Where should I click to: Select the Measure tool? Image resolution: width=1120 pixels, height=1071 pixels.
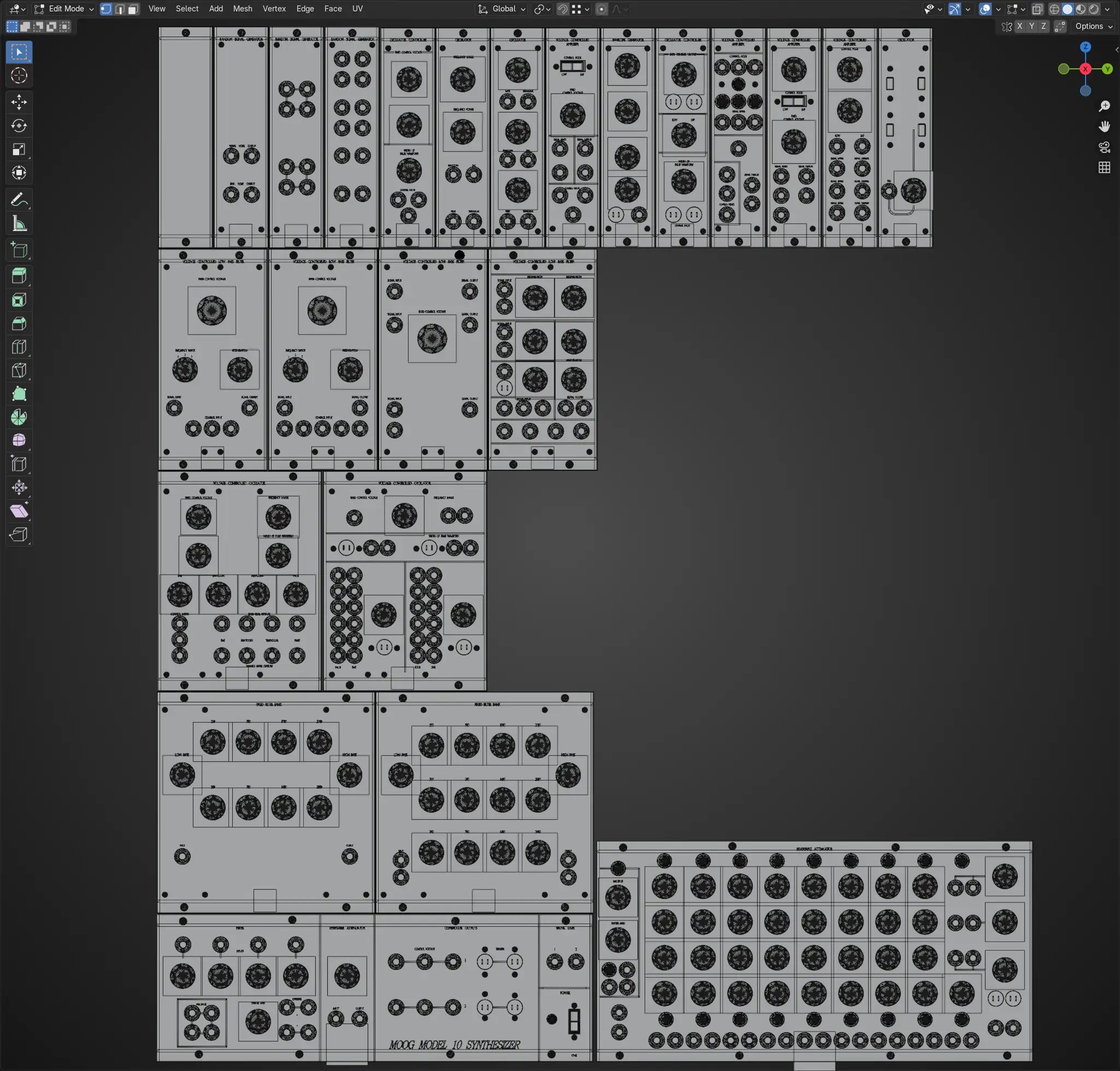(x=19, y=223)
